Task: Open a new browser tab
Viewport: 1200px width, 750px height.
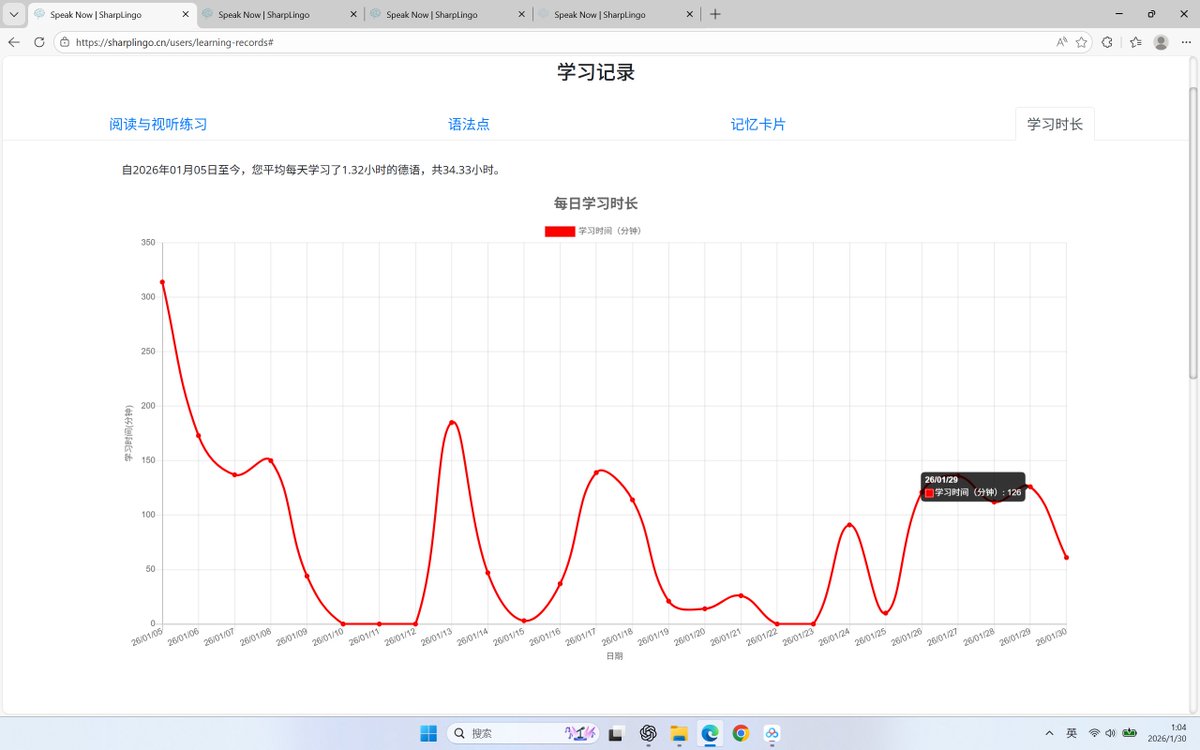Action: click(715, 14)
